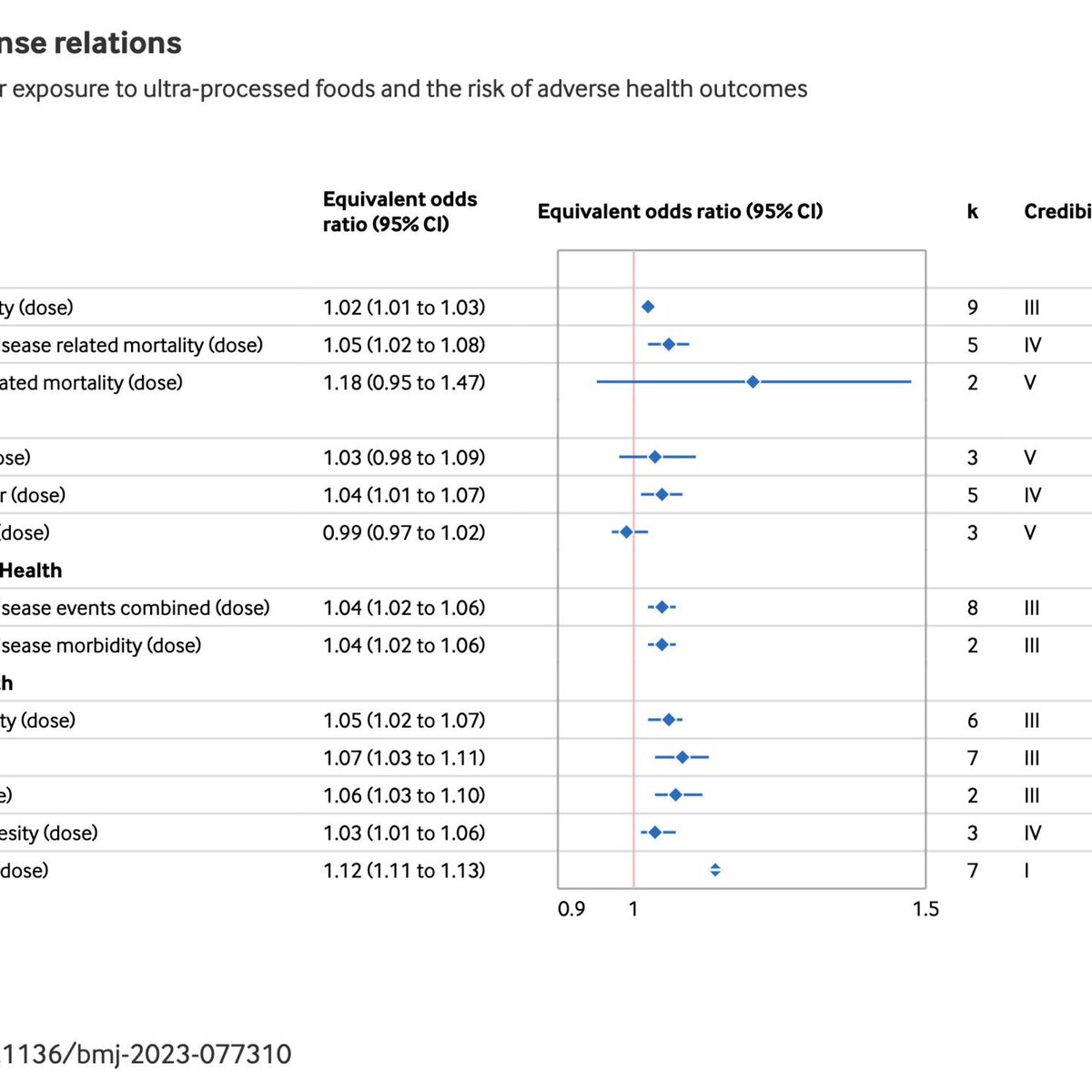Click the 0.9 axis label
This screenshot has width=1092, height=1092.
coord(571,909)
